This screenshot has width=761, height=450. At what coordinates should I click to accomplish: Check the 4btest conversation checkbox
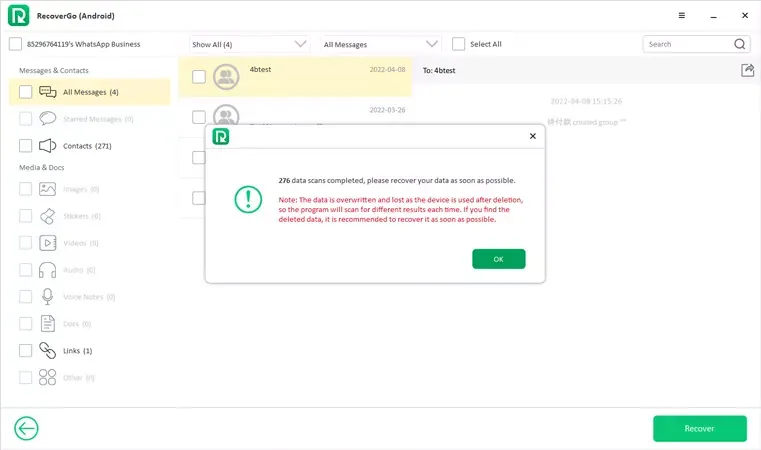pyautogui.click(x=199, y=77)
